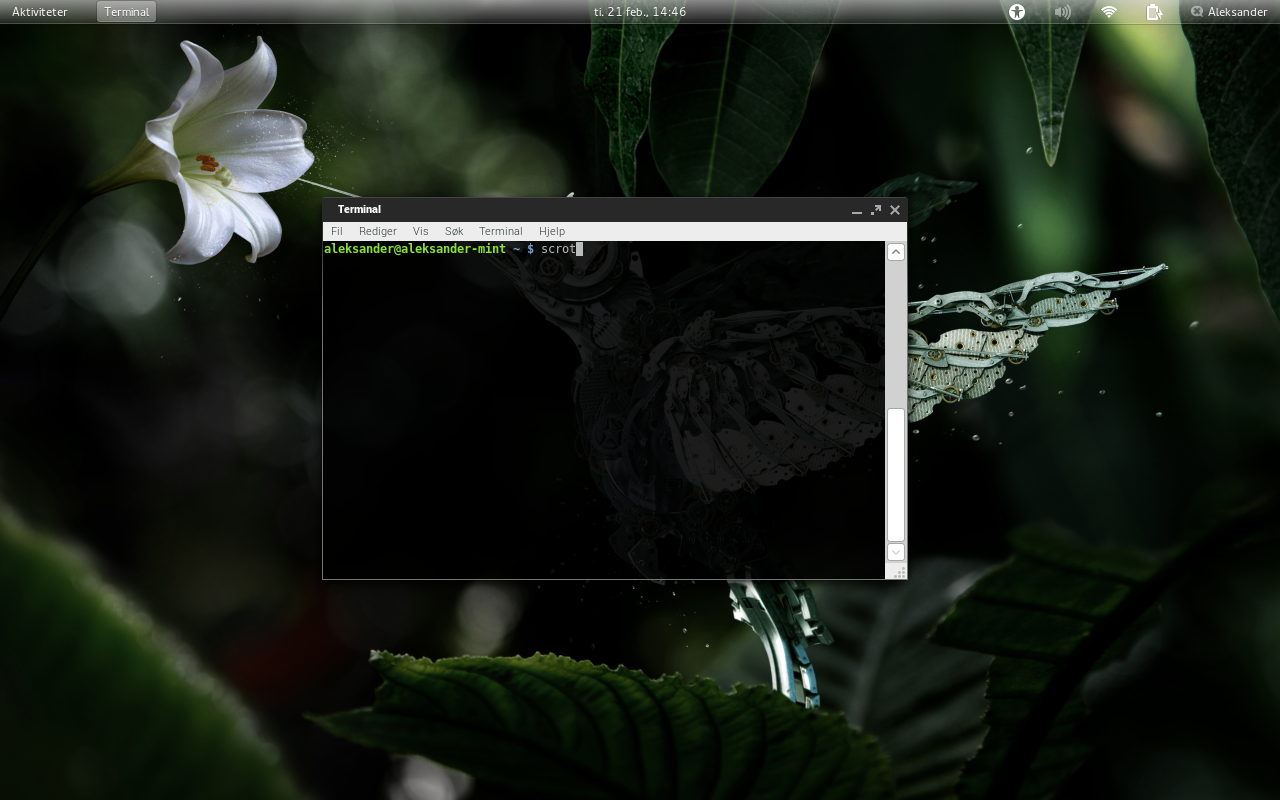Click the terminal scrollbar thumb
The height and width of the screenshot is (800, 1280).
point(896,474)
